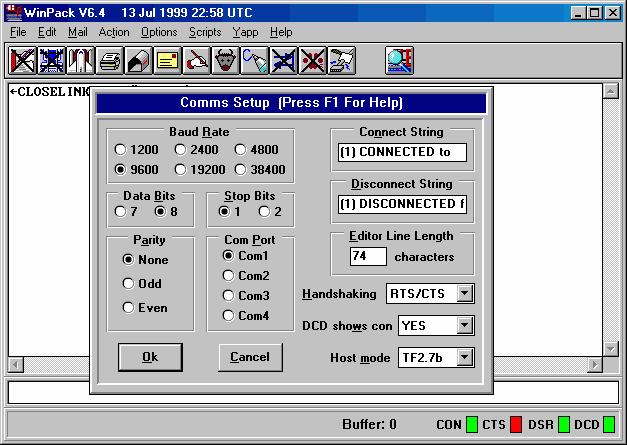Click the horizontal scrollbar left arrow
This screenshot has width=627, height=445.
pyautogui.click(x=16, y=365)
